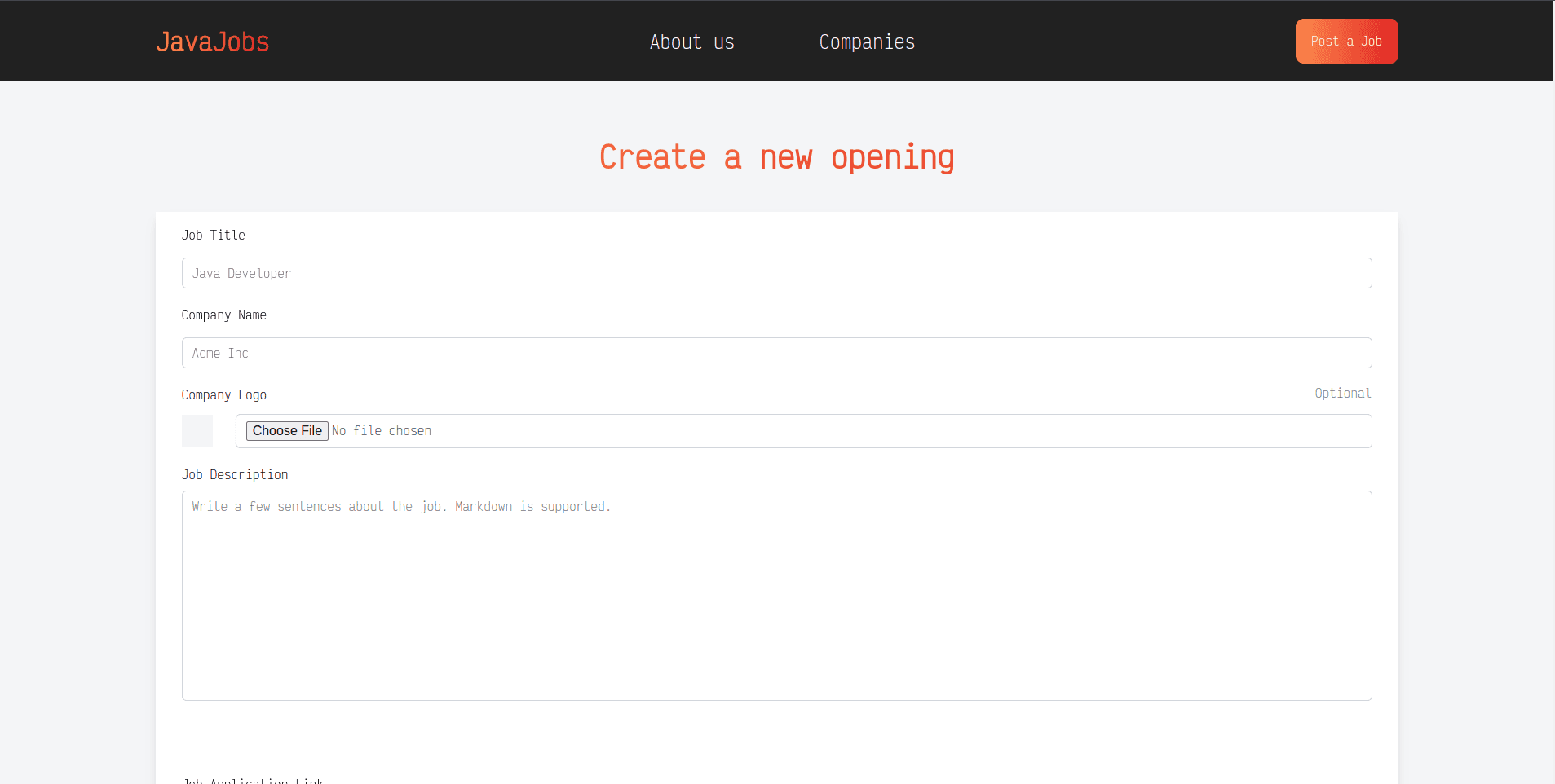Click the Create a new opening heading
This screenshot has height=784, width=1555.
click(776, 157)
